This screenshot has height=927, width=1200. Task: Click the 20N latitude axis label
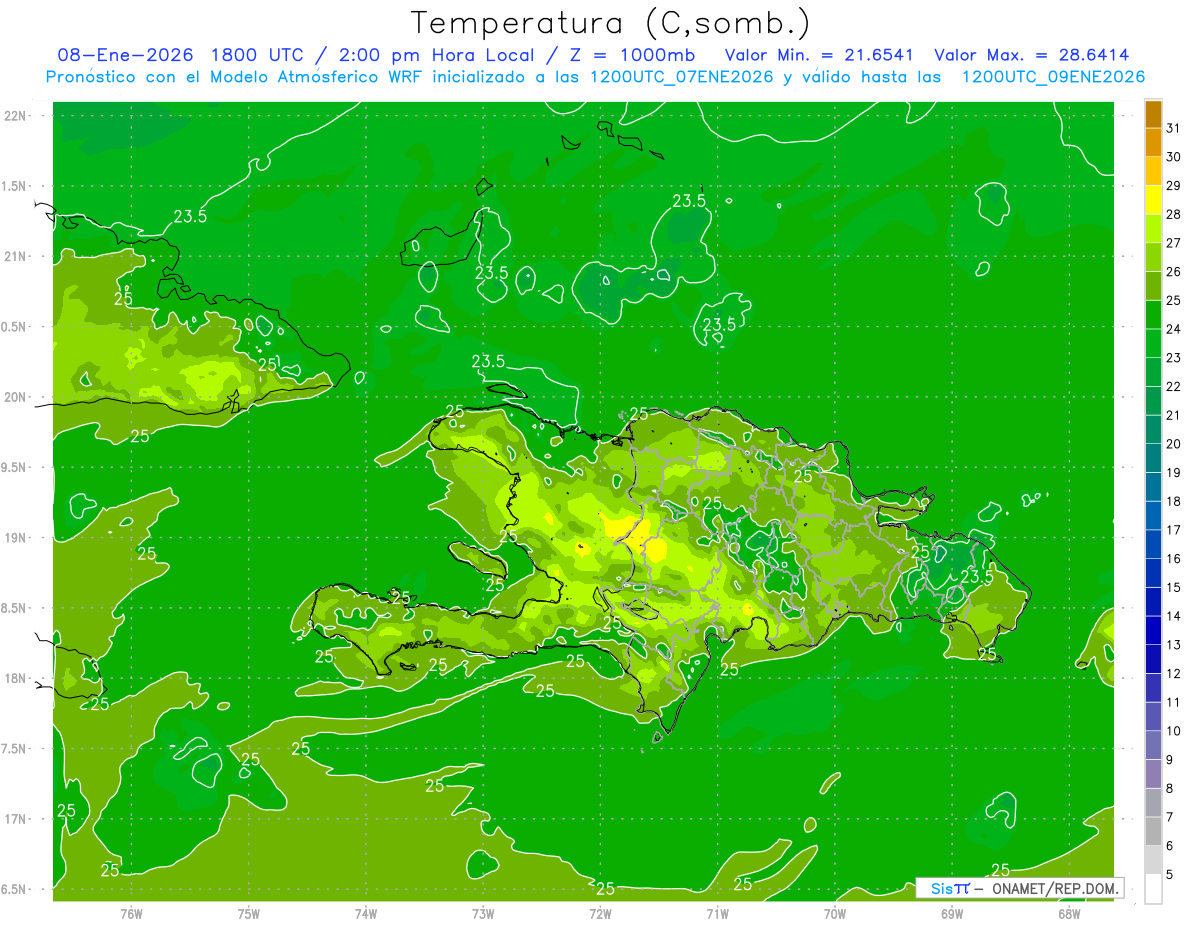pyautogui.click(x=17, y=397)
